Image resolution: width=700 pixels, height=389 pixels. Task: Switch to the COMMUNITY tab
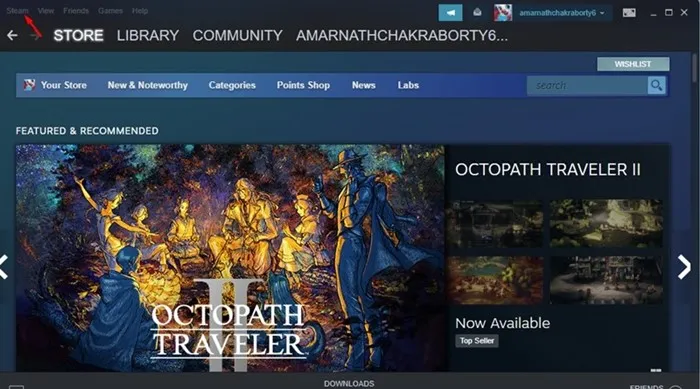coord(238,35)
